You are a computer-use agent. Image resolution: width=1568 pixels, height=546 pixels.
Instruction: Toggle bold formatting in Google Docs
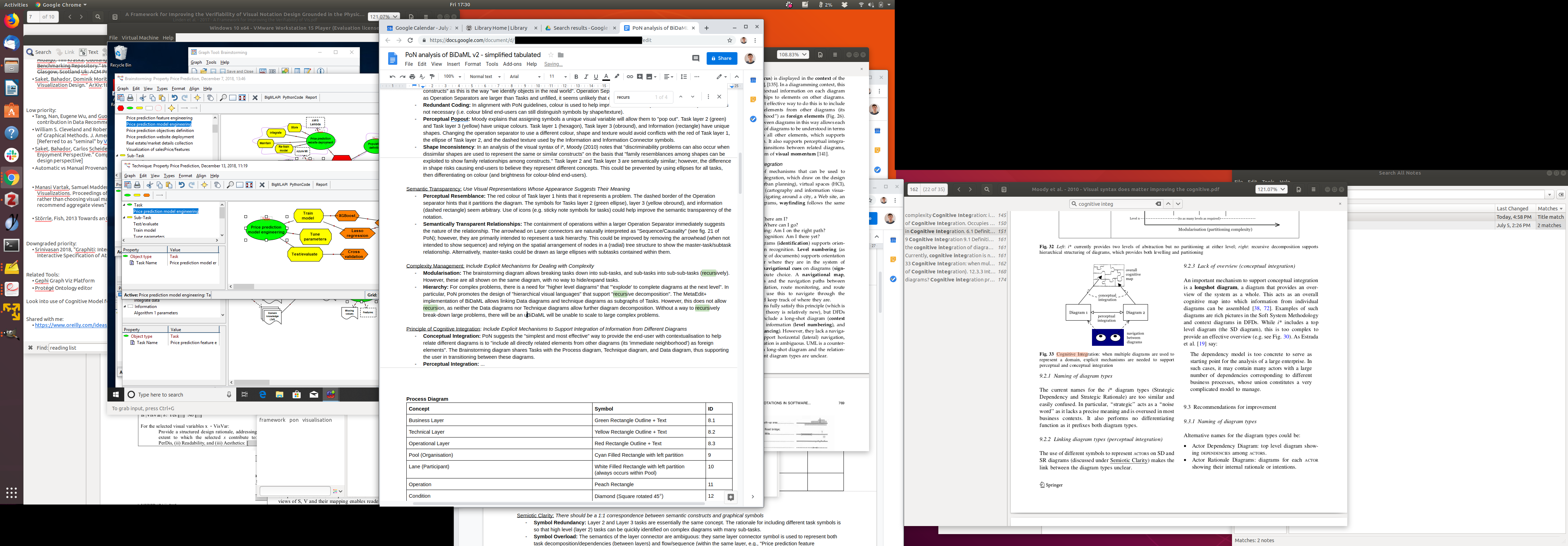(576, 77)
